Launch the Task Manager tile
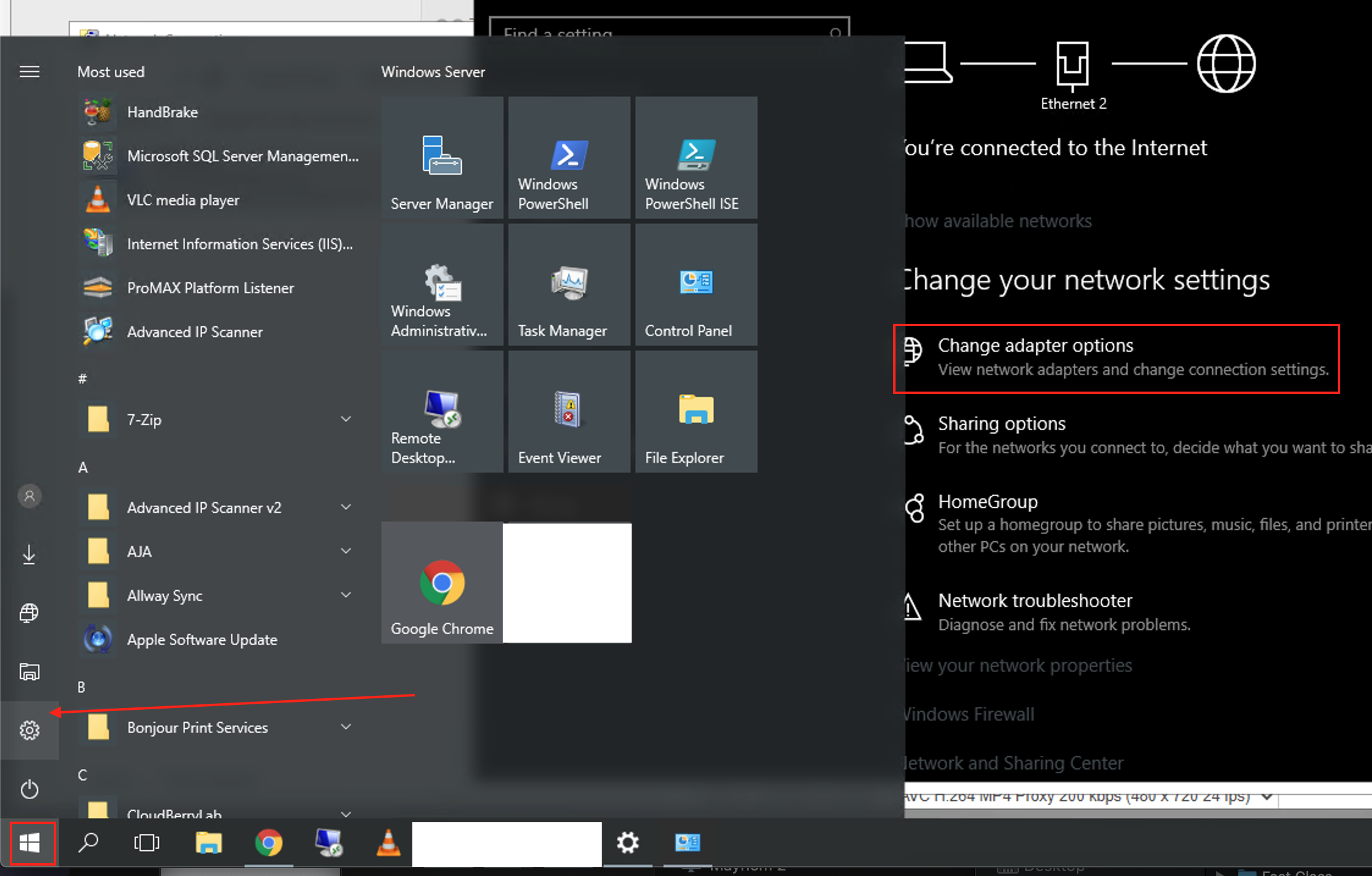Viewport: 1372px width, 876px height. (x=569, y=285)
